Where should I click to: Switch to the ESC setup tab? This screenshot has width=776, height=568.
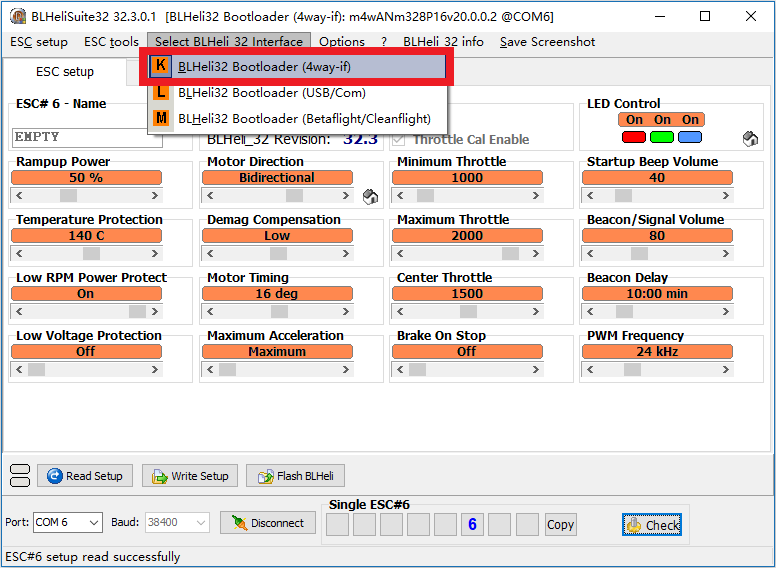point(65,72)
